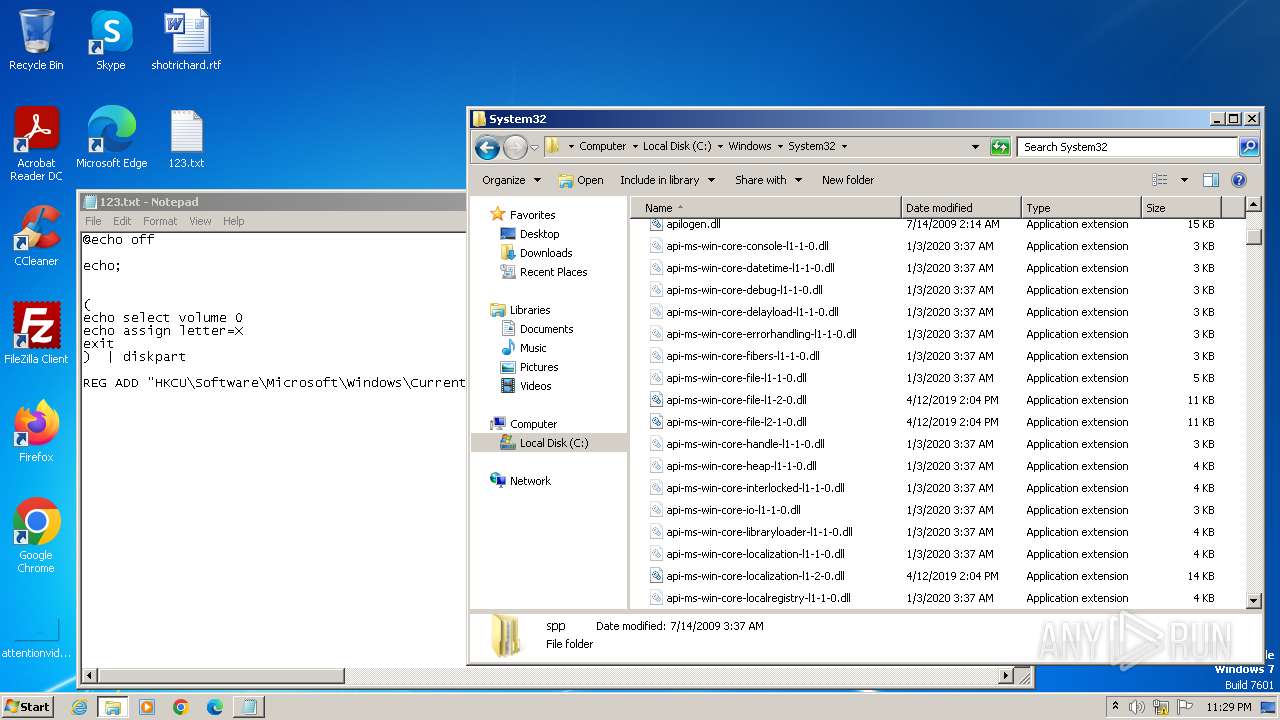The height and width of the screenshot is (720, 1280).
Task: Open Notepad View menu
Action: click(x=200, y=221)
